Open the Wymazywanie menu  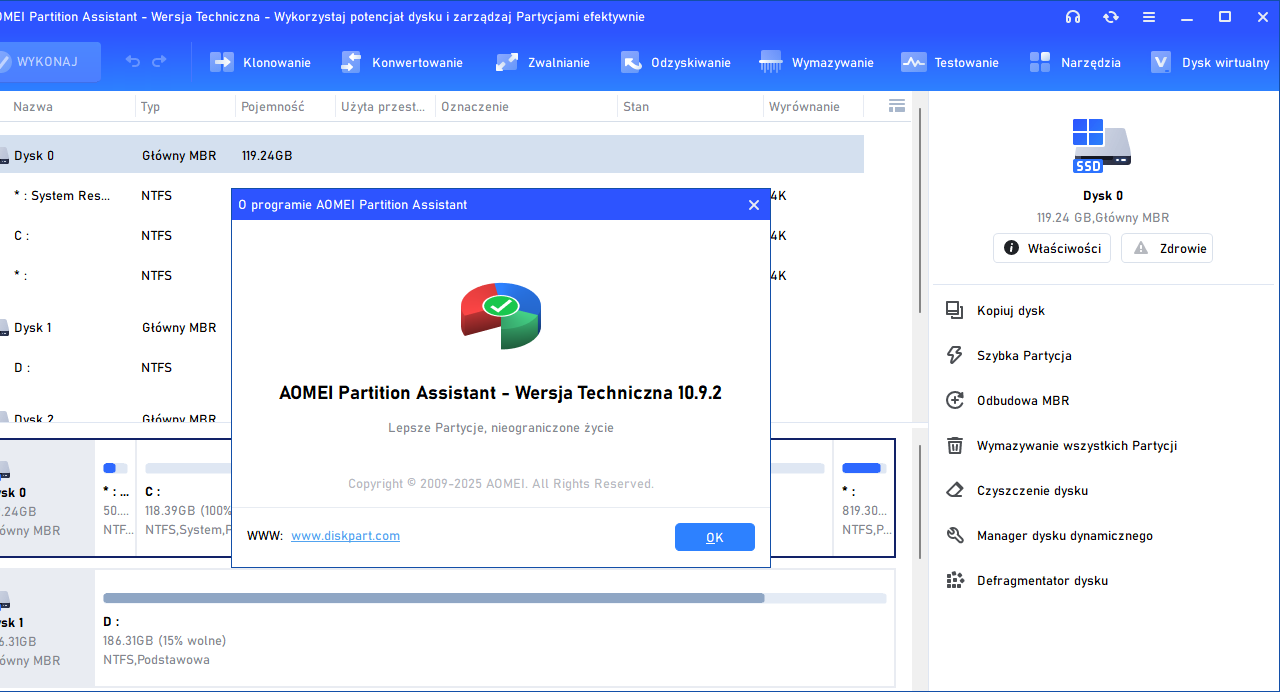[816, 62]
